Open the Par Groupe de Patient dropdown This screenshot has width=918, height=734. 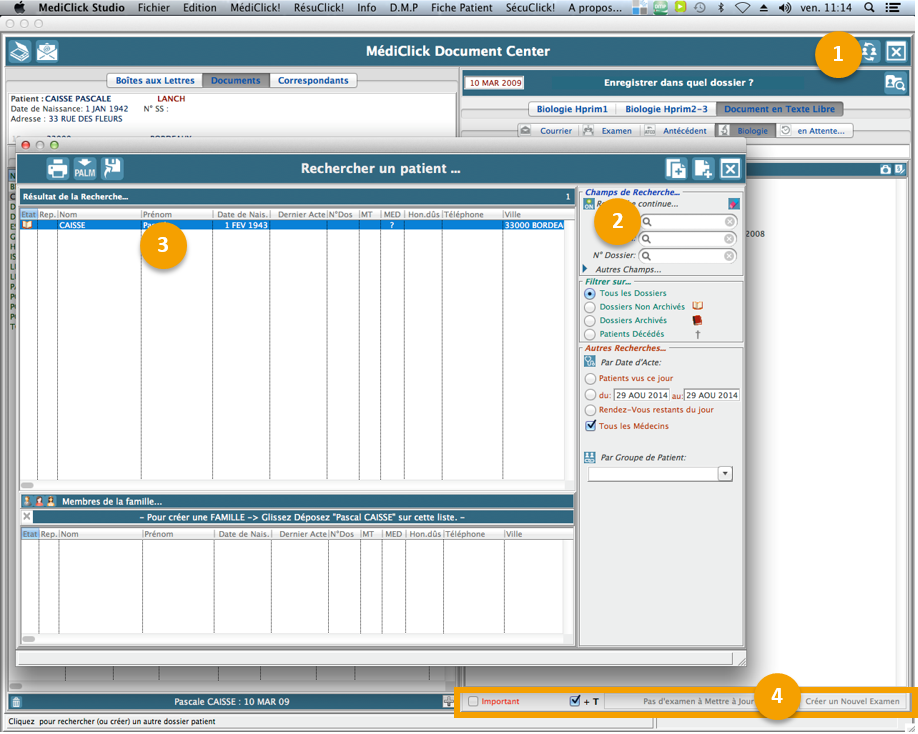tap(725, 474)
